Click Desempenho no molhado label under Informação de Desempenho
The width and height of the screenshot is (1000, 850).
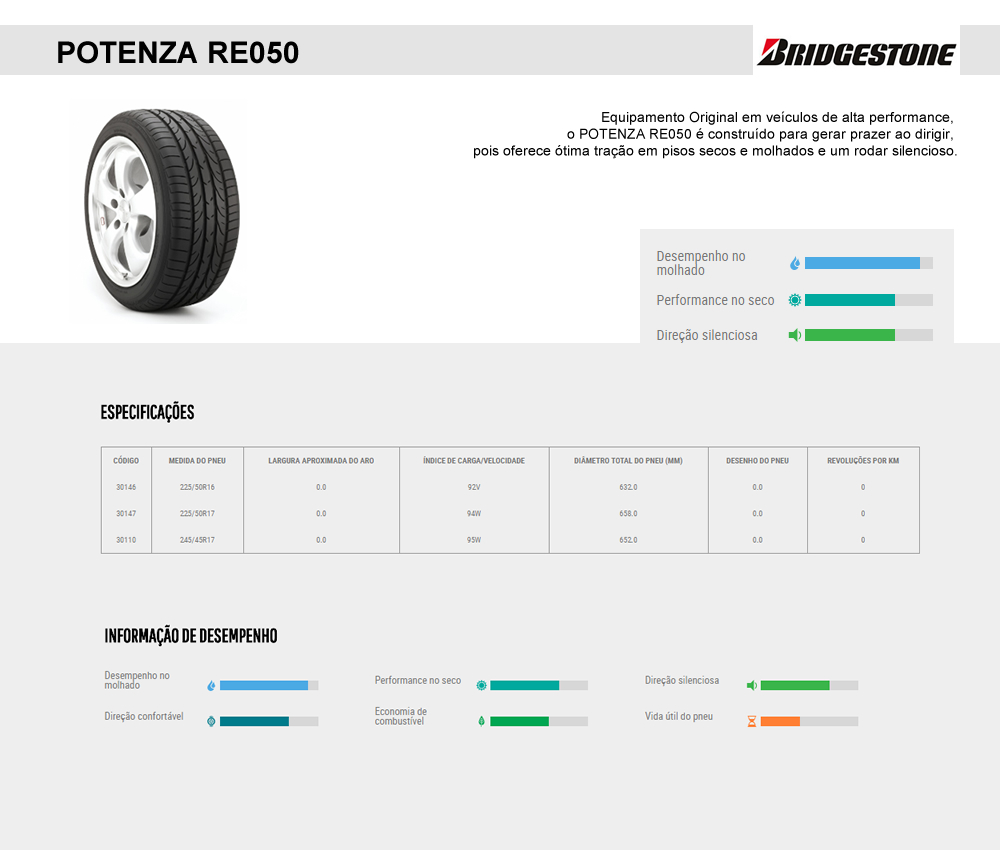pyautogui.click(x=137, y=680)
